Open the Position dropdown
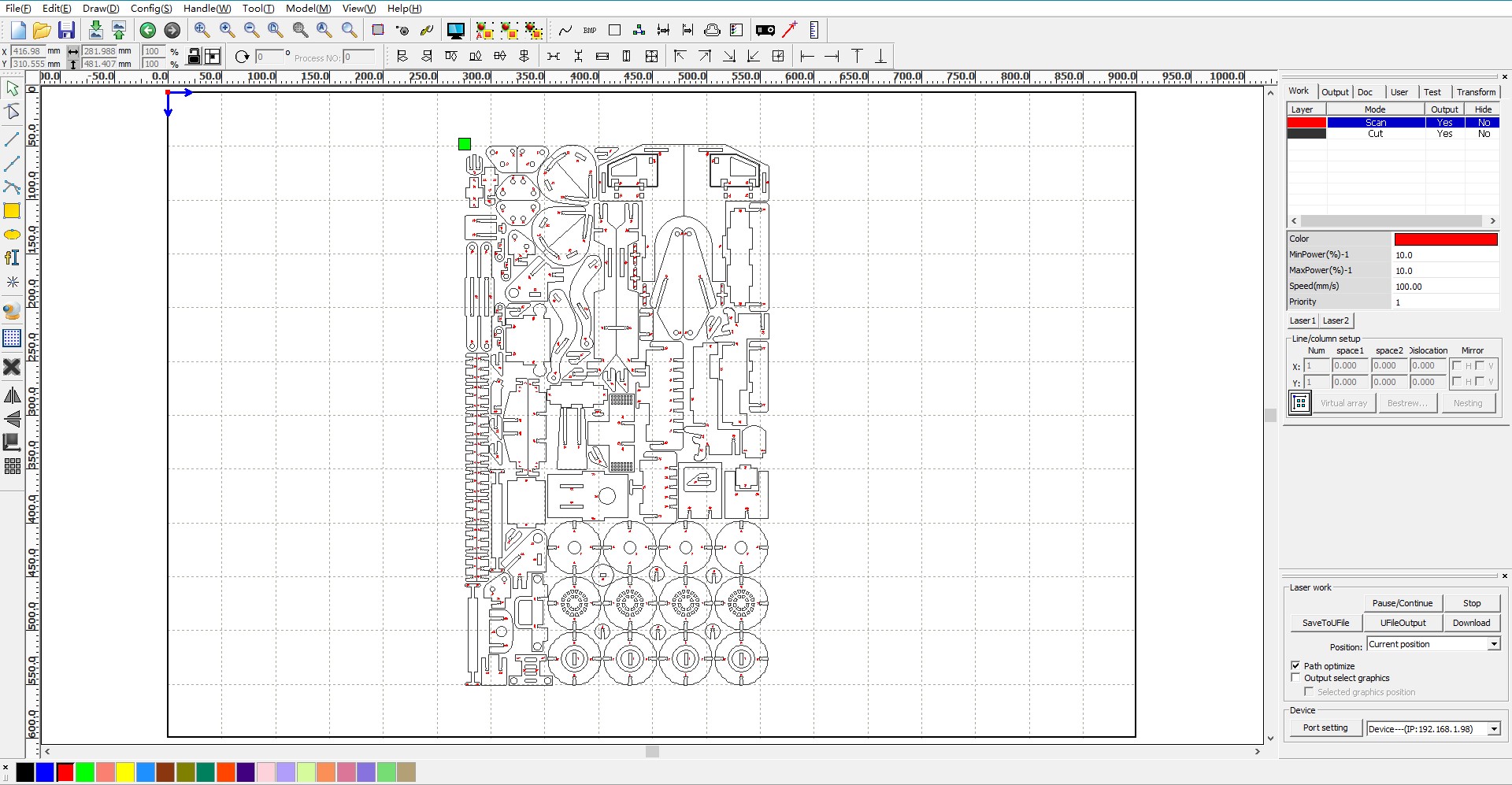1512x785 pixels. click(1493, 643)
